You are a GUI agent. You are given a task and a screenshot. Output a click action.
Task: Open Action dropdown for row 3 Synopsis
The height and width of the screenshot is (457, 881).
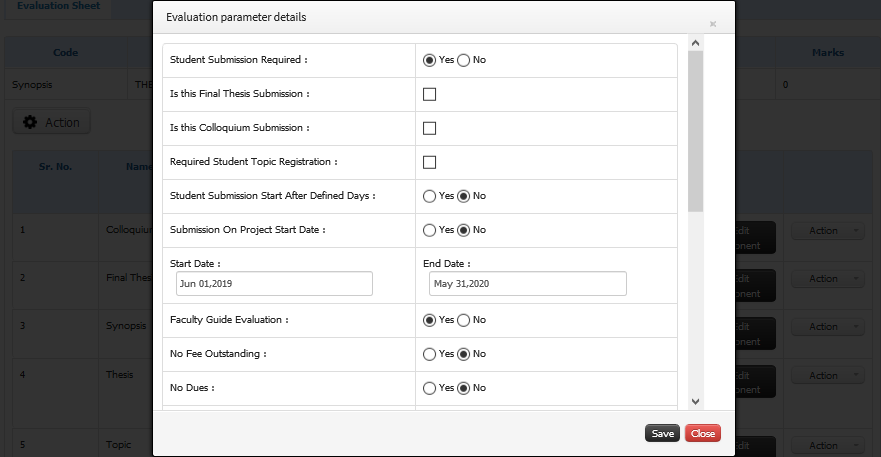(x=828, y=327)
